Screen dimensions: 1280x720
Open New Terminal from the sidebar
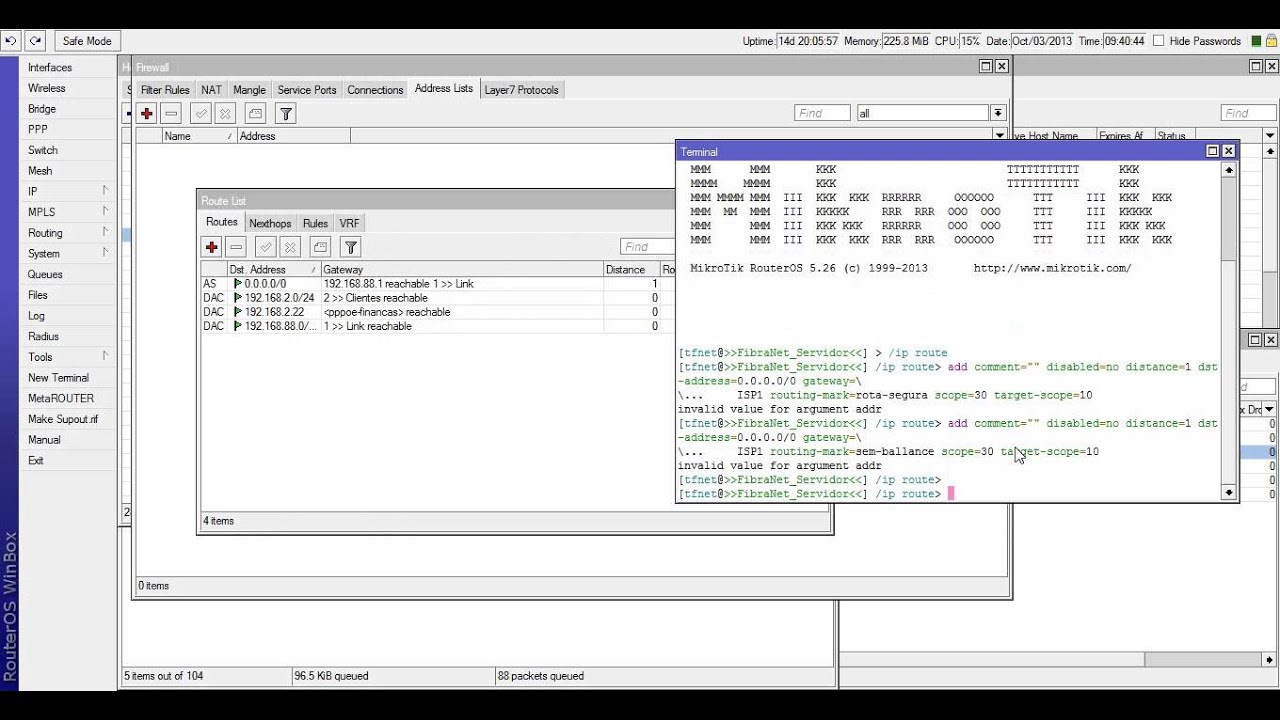[58, 378]
